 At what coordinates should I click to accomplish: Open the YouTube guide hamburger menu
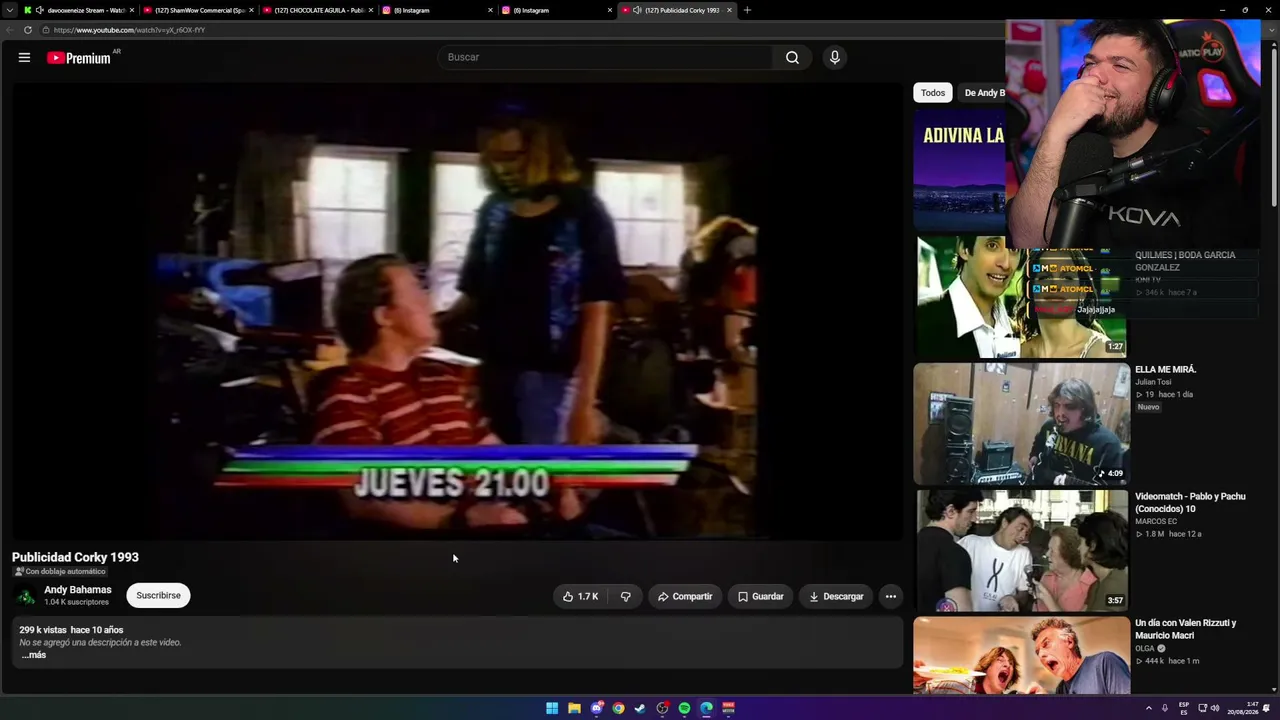(x=24, y=58)
